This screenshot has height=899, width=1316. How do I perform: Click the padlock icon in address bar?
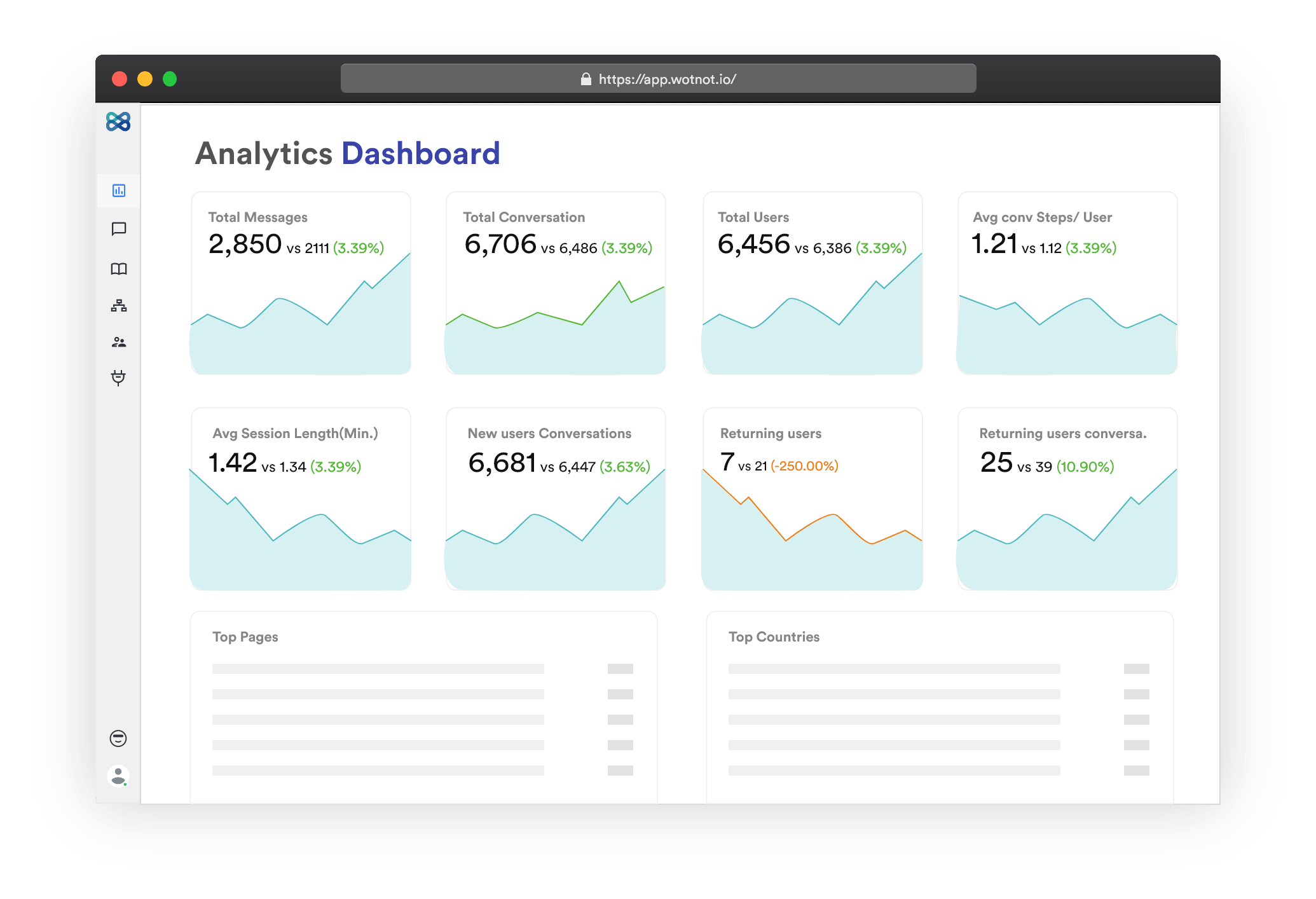click(x=586, y=79)
